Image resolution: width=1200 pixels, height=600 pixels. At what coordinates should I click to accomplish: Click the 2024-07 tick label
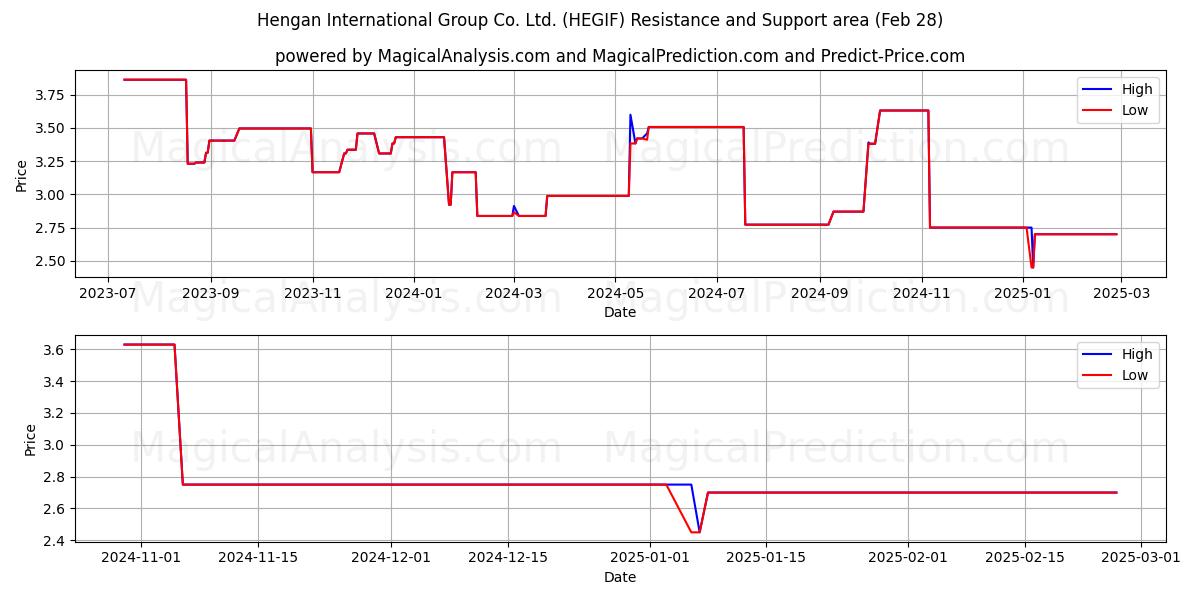click(717, 294)
